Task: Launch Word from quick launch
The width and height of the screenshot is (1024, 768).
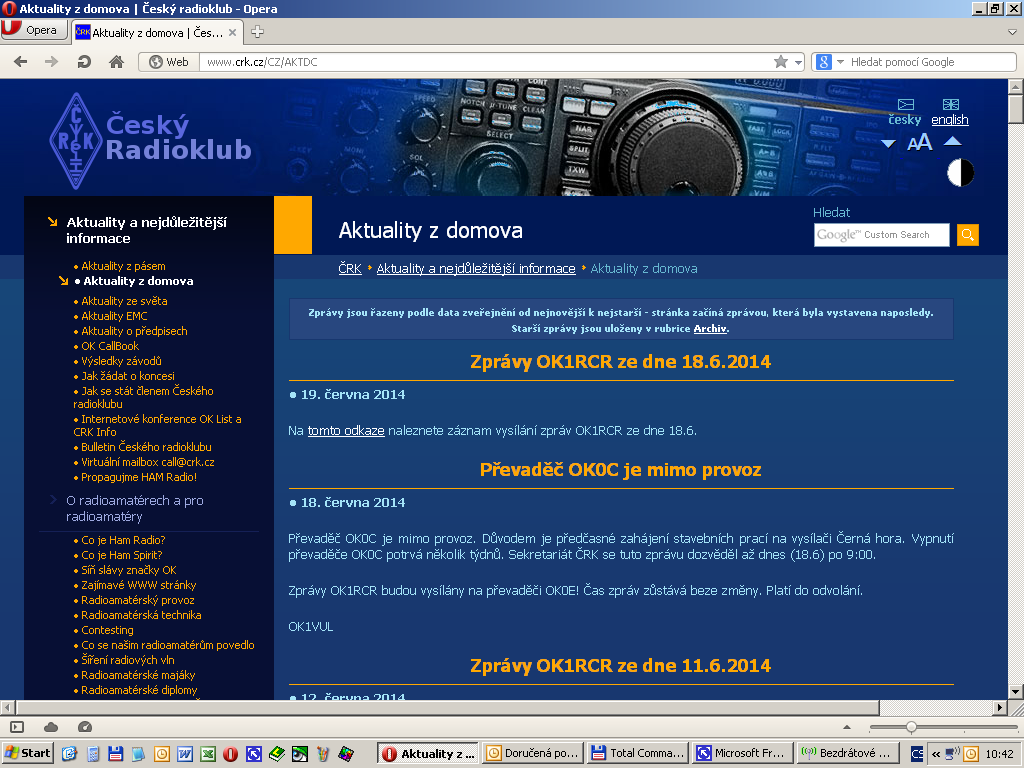Action: tap(185, 754)
